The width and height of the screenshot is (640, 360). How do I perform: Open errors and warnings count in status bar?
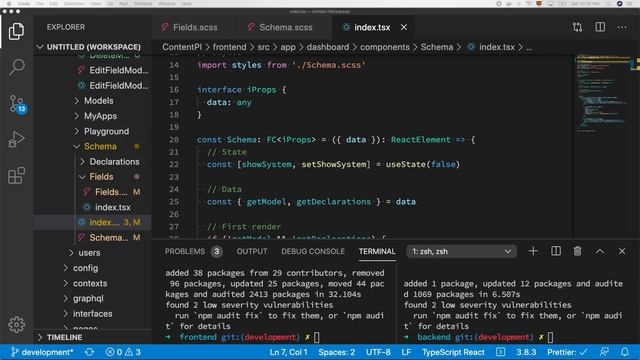[123, 352]
